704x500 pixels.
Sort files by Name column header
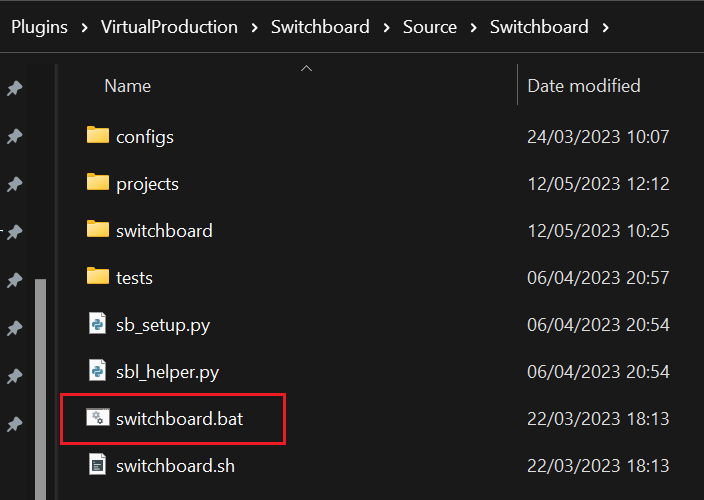tap(127, 86)
